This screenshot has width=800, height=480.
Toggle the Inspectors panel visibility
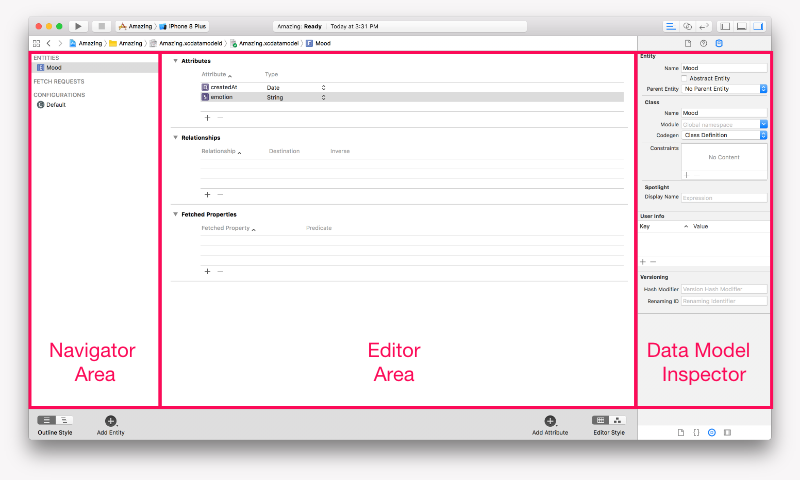coord(759,26)
